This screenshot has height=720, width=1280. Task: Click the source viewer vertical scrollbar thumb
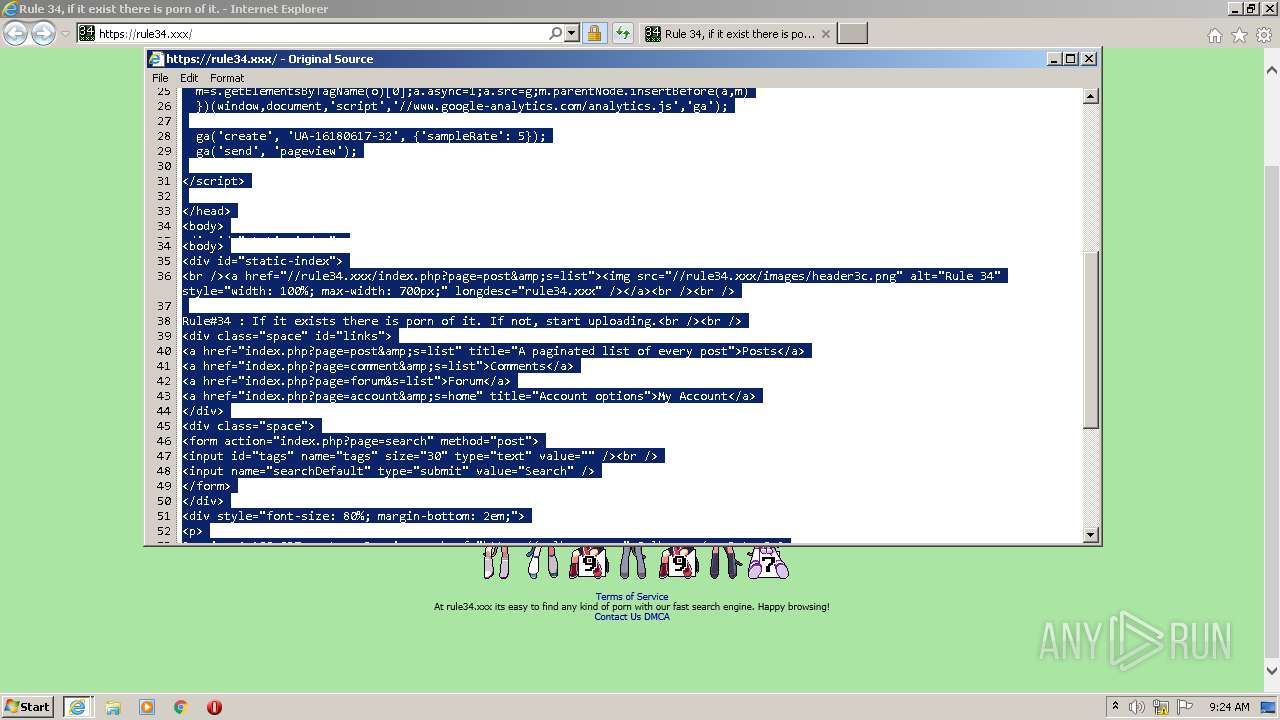click(1091, 340)
